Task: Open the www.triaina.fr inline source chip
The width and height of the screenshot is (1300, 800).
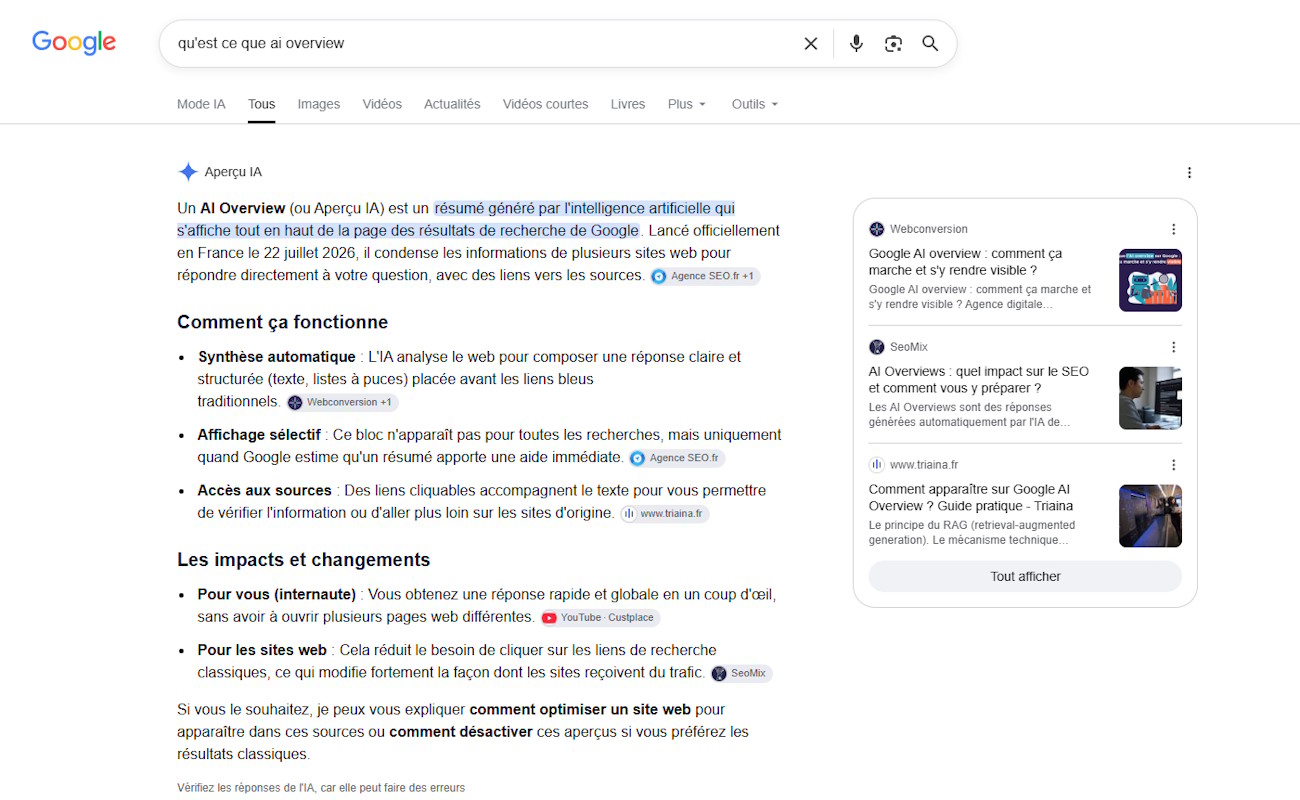Action: point(664,514)
